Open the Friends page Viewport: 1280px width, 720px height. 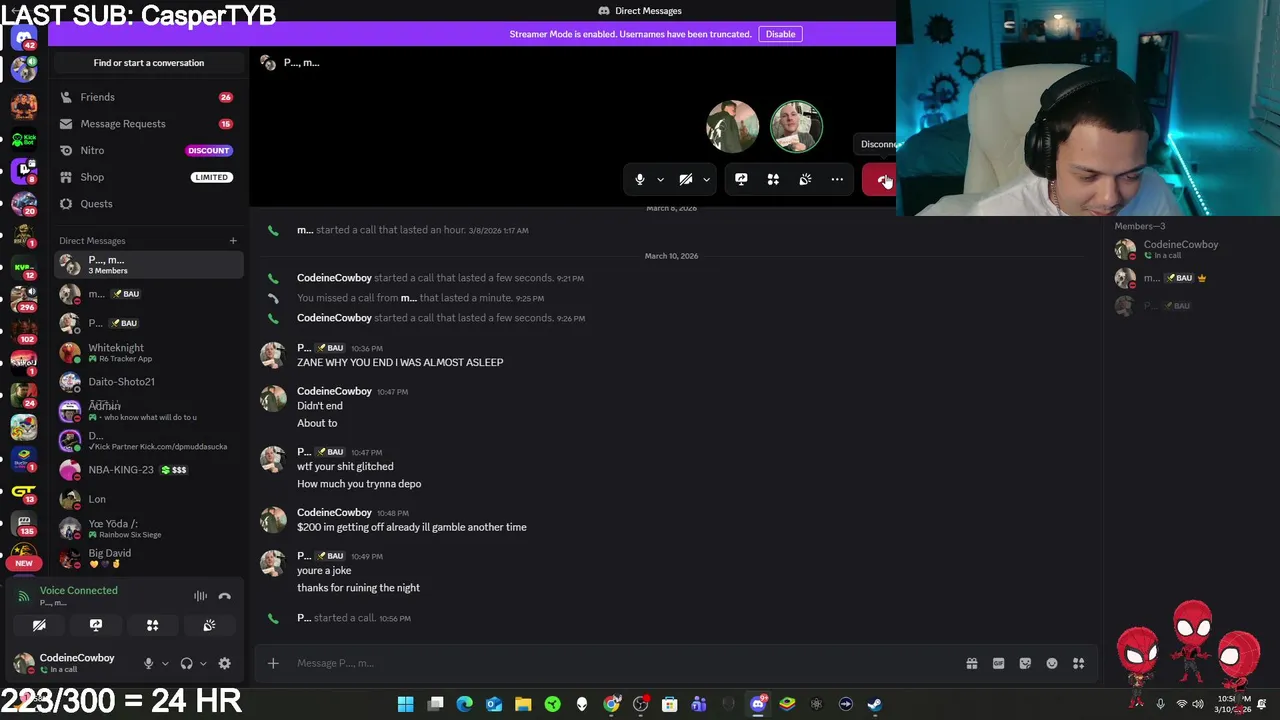pos(148,97)
